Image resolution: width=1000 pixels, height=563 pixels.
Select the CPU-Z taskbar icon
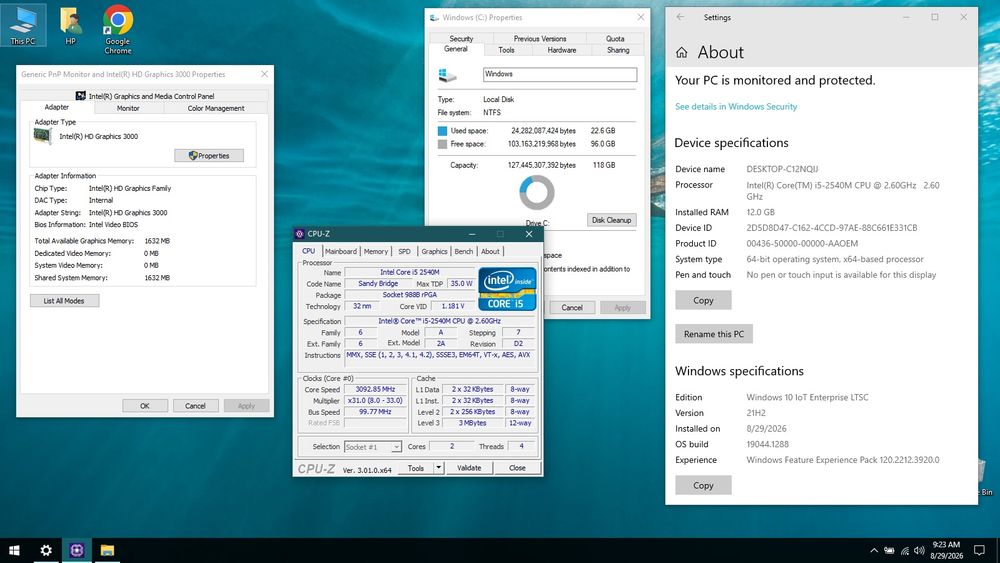pyautogui.click(x=77, y=550)
